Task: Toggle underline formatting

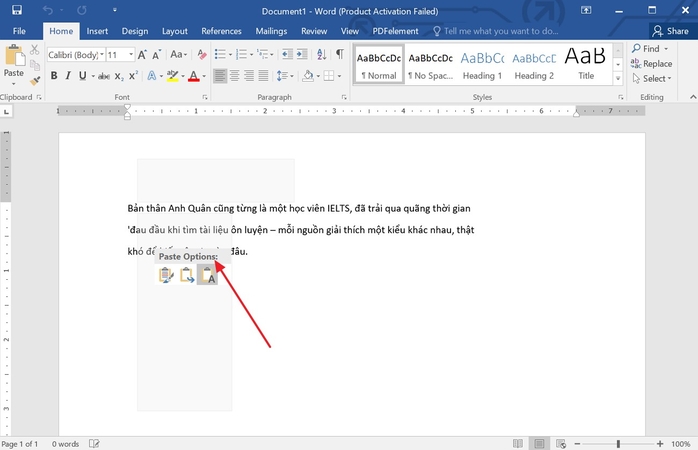Action: [x=82, y=76]
